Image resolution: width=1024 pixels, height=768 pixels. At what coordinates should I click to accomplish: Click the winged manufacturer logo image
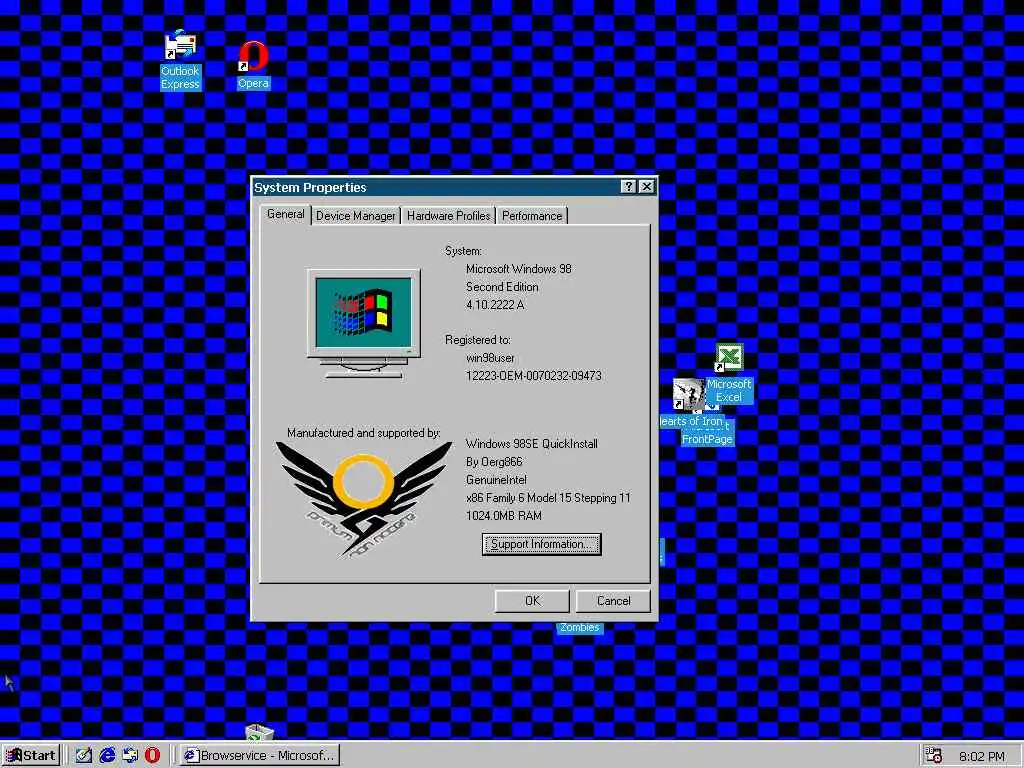coord(364,500)
